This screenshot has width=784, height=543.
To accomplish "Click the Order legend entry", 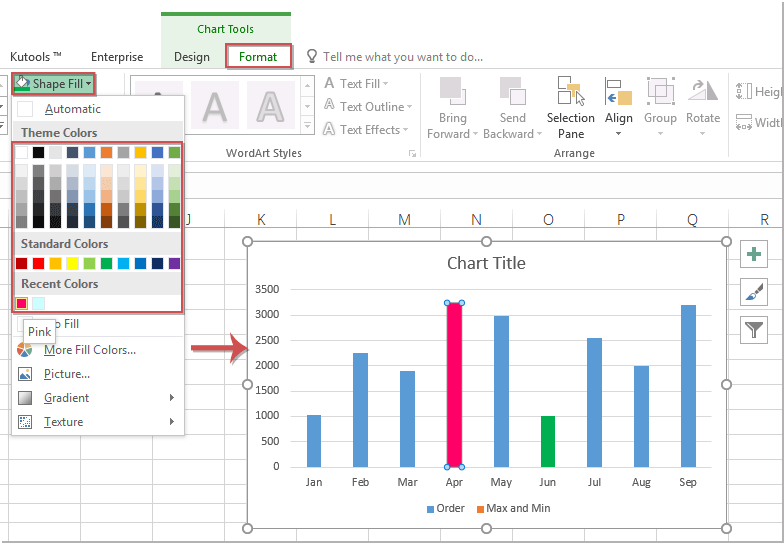I will tap(446, 508).
